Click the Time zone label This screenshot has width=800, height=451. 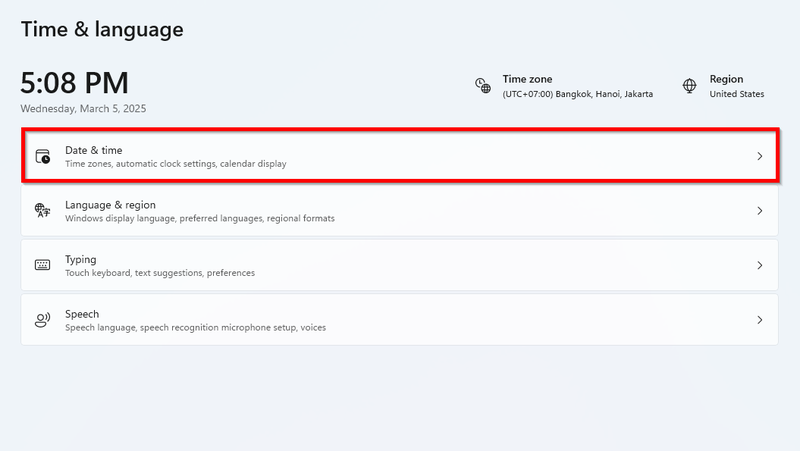[x=527, y=79]
